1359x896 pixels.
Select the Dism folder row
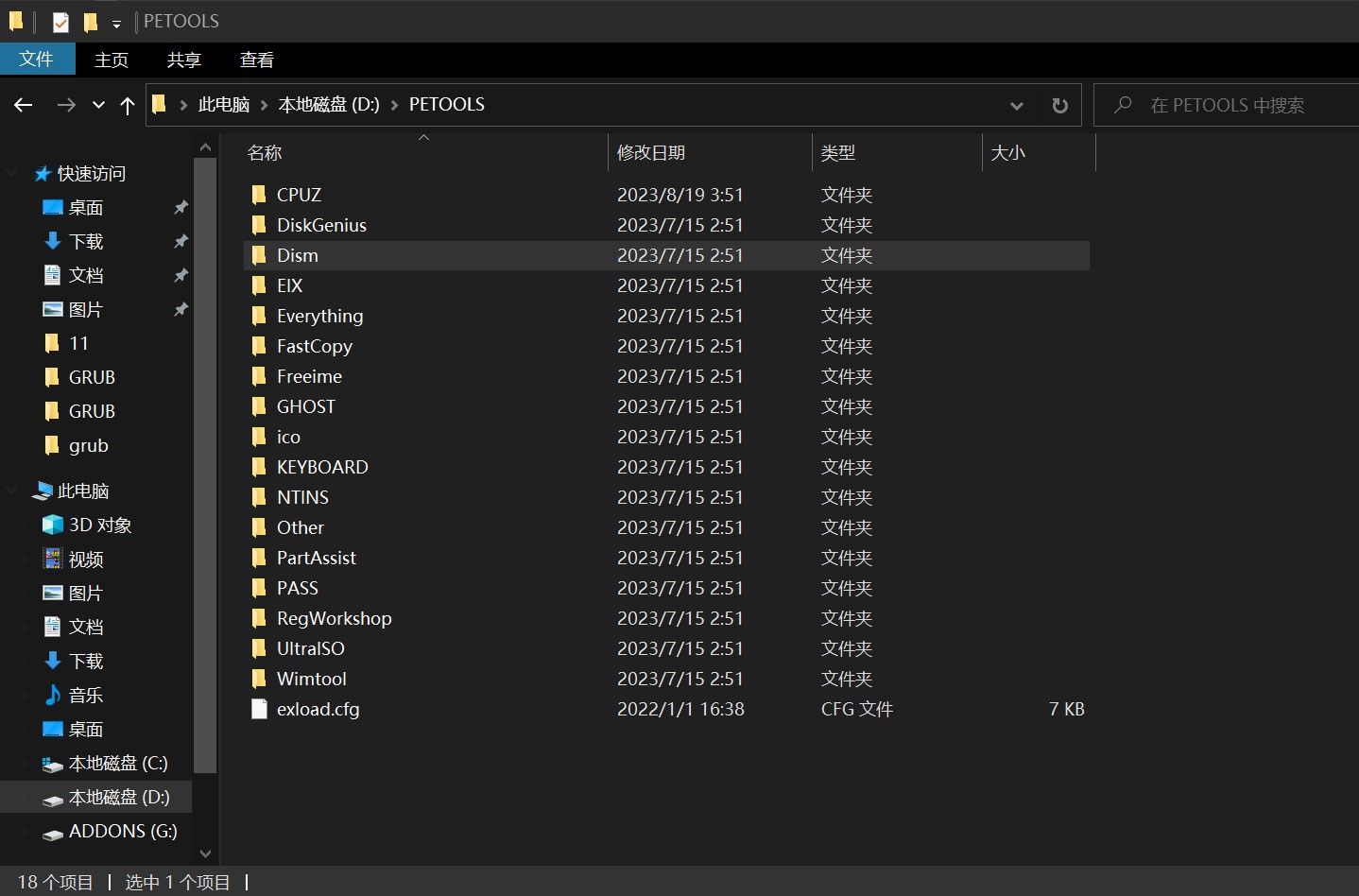click(666, 255)
